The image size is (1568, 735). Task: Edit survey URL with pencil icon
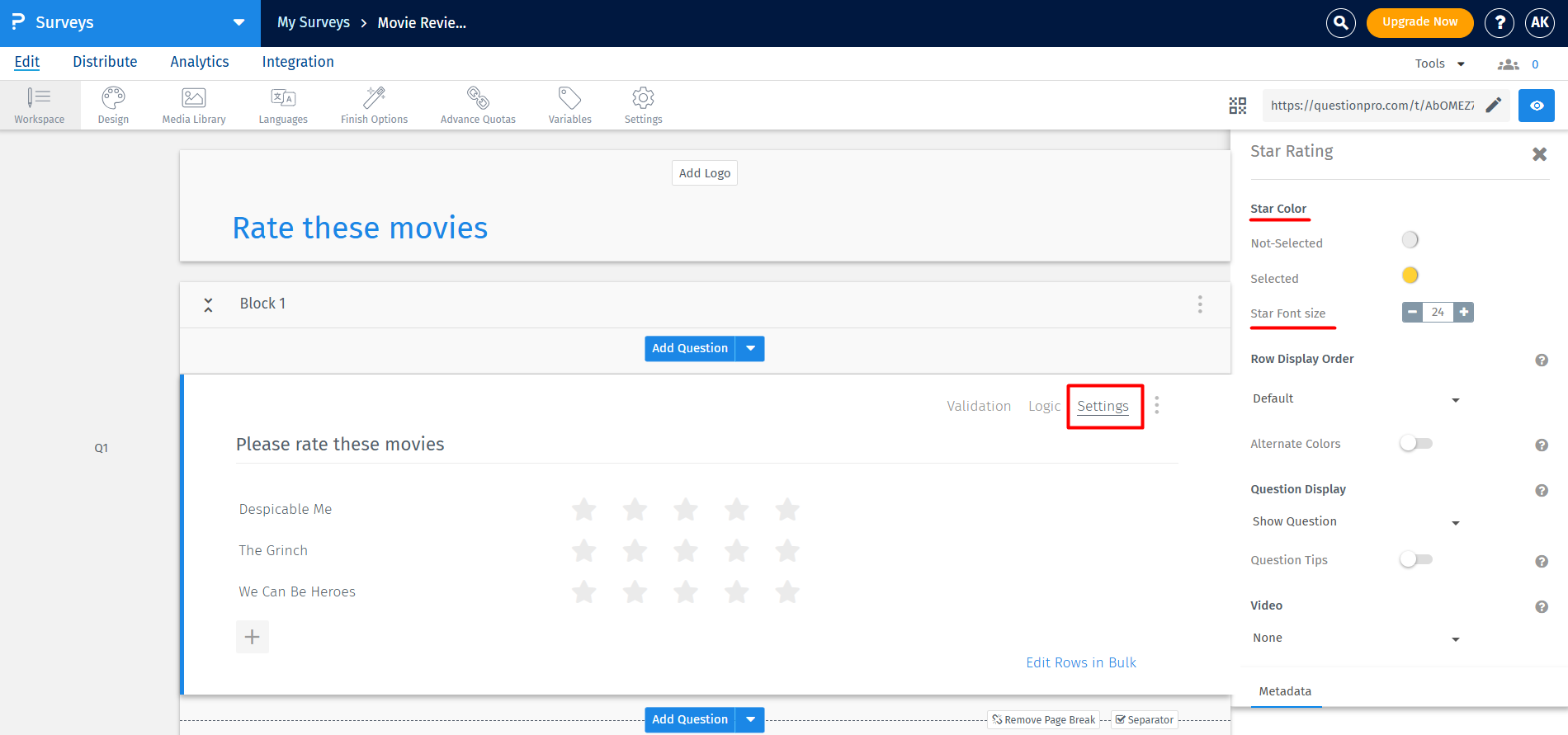pyautogui.click(x=1493, y=106)
